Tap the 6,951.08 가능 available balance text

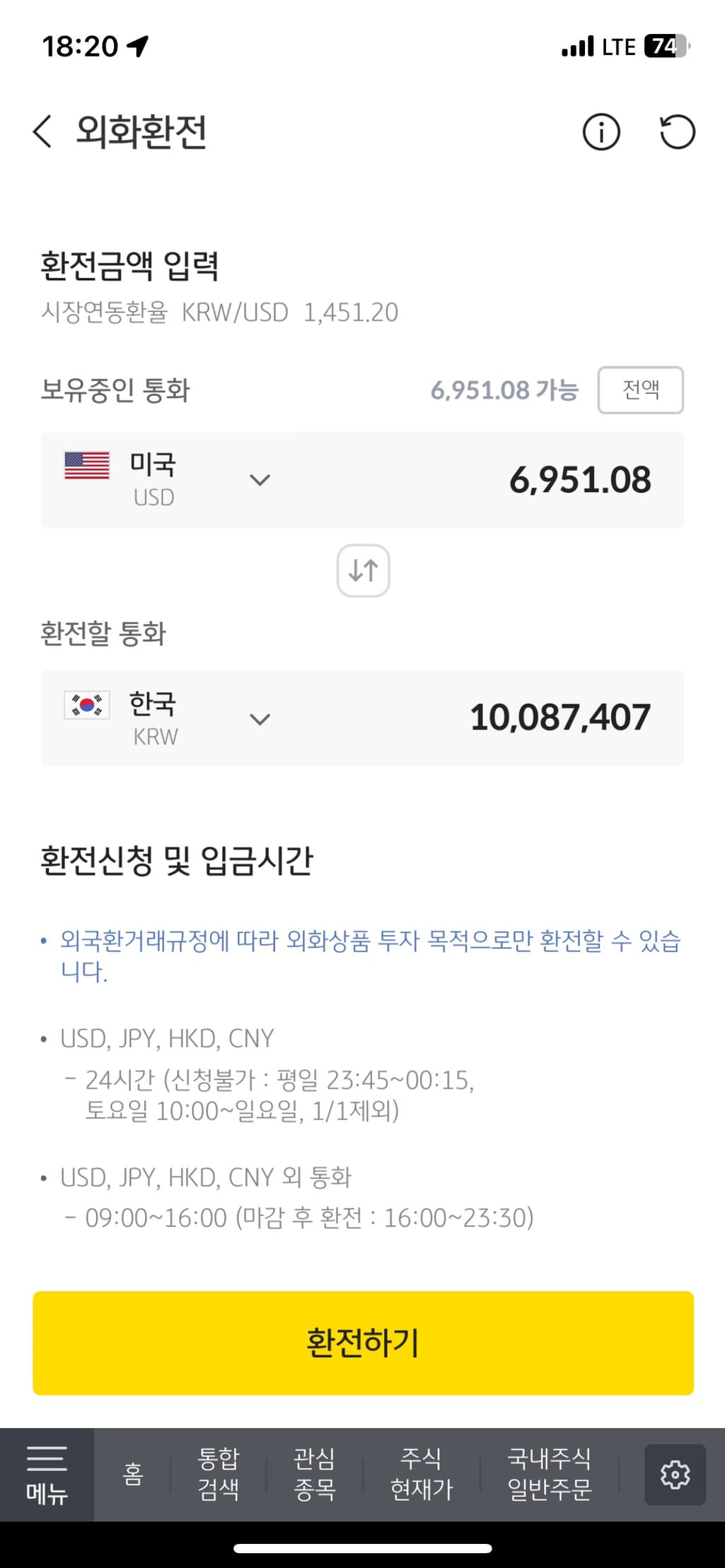pyautogui.click(x=504, y=390)
